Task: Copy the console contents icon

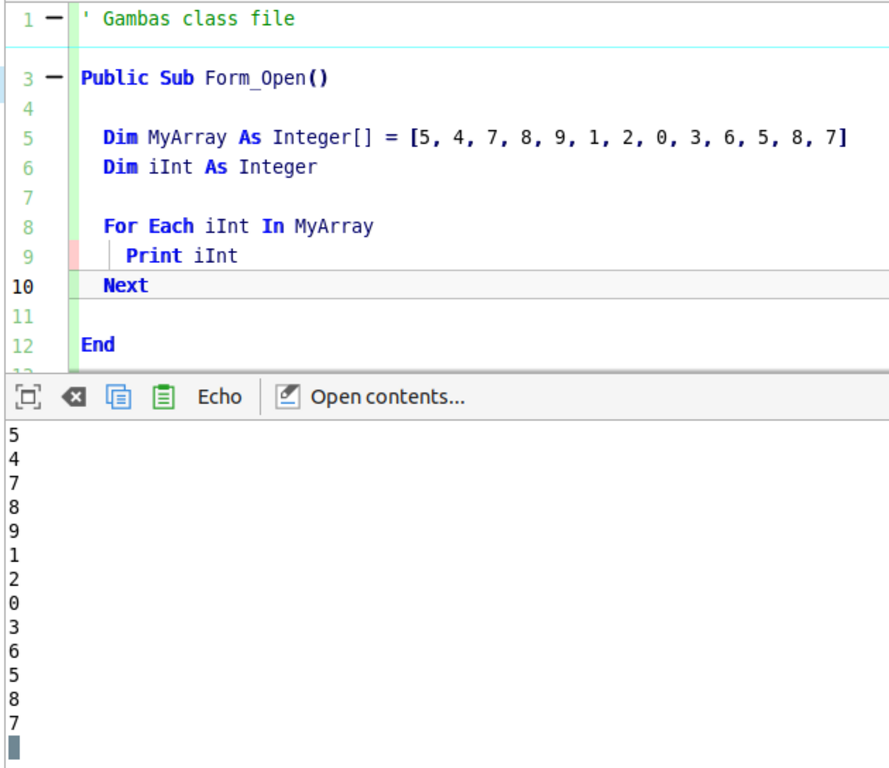Action: (118, 397)
